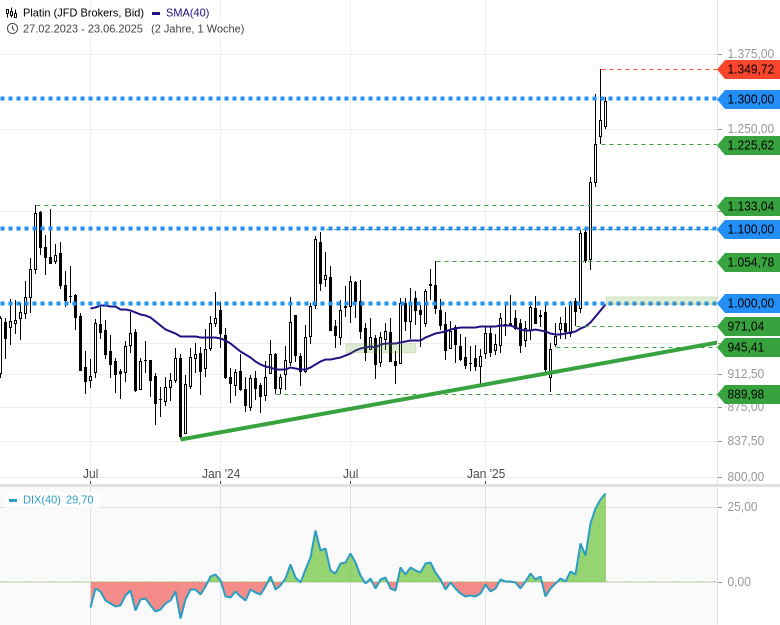Screen dimensions: 780x625
Task: Click the candlestick chart icon beside Platin
Action: point(12,13)
